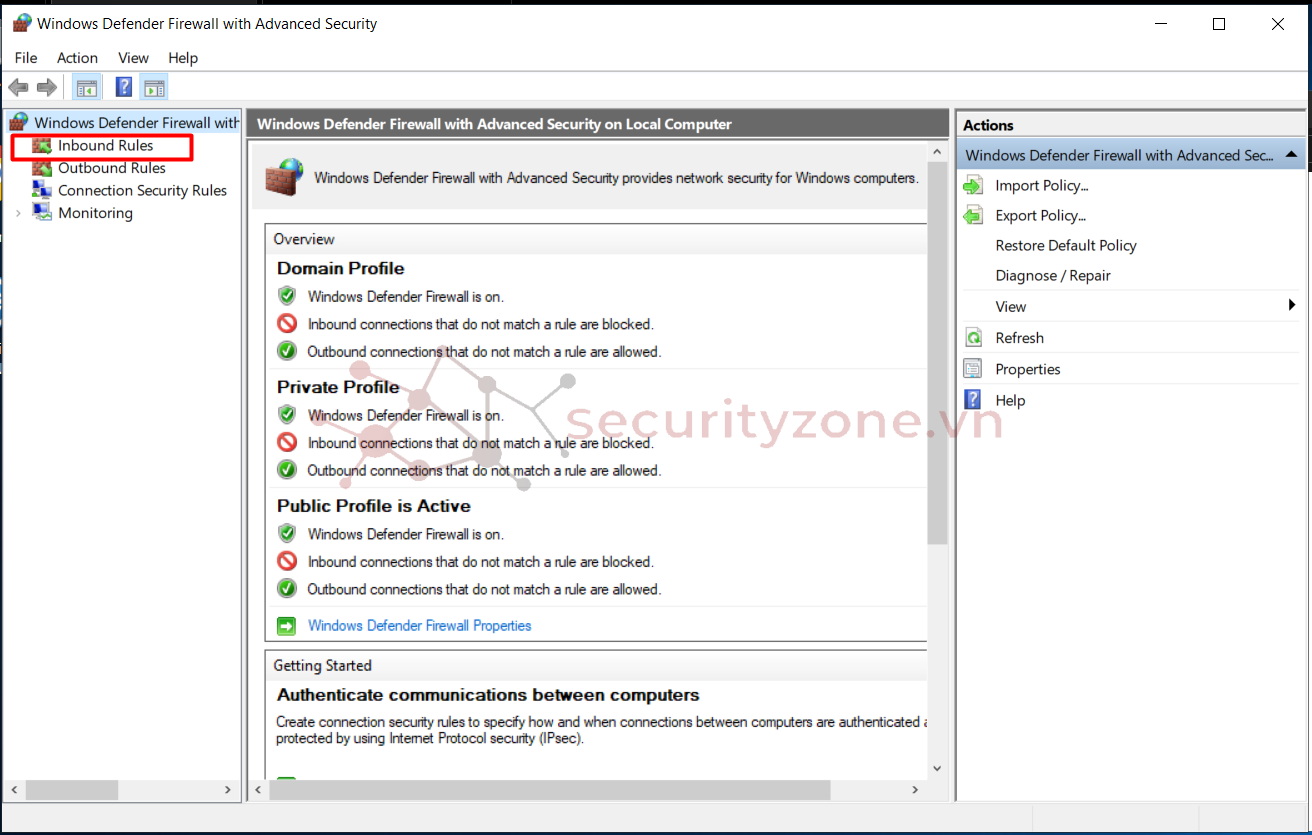Click the Domain Profile heading
Image resolution: width=1312 pixels, height=835 pixels.
pos(341,268)
